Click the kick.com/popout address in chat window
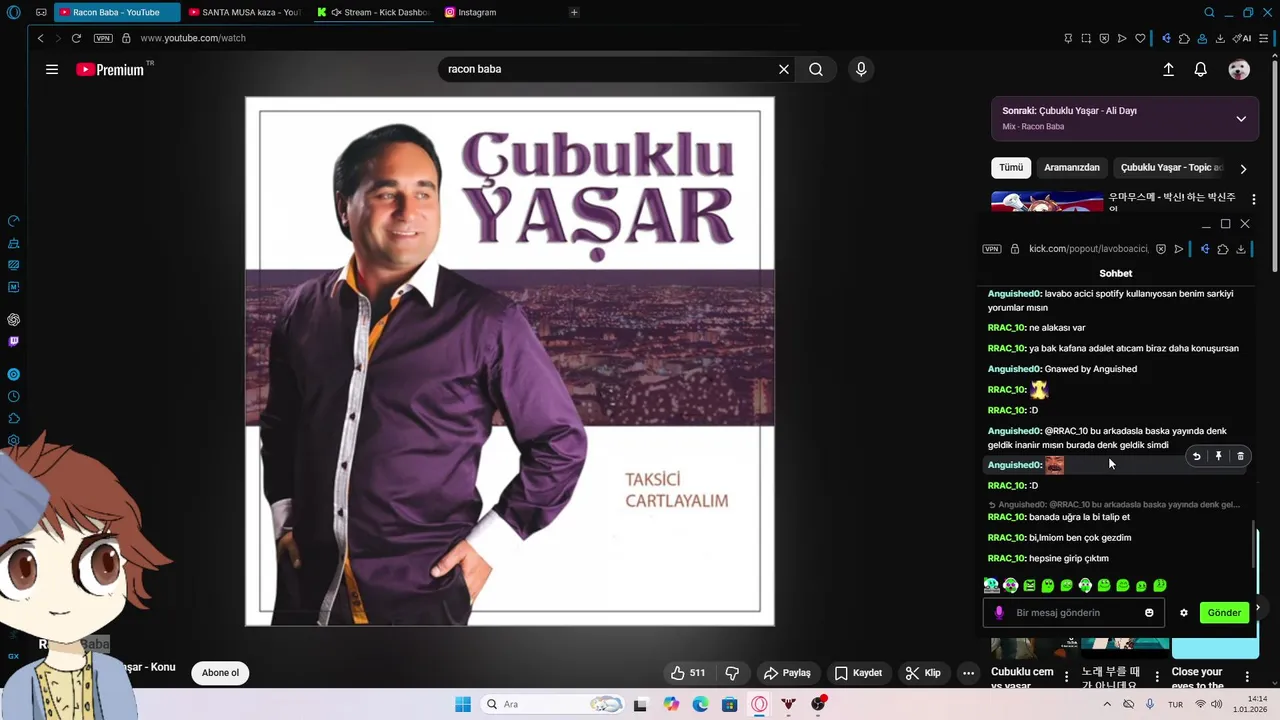The image size is (1280, 720). [x=1088, y=249]
